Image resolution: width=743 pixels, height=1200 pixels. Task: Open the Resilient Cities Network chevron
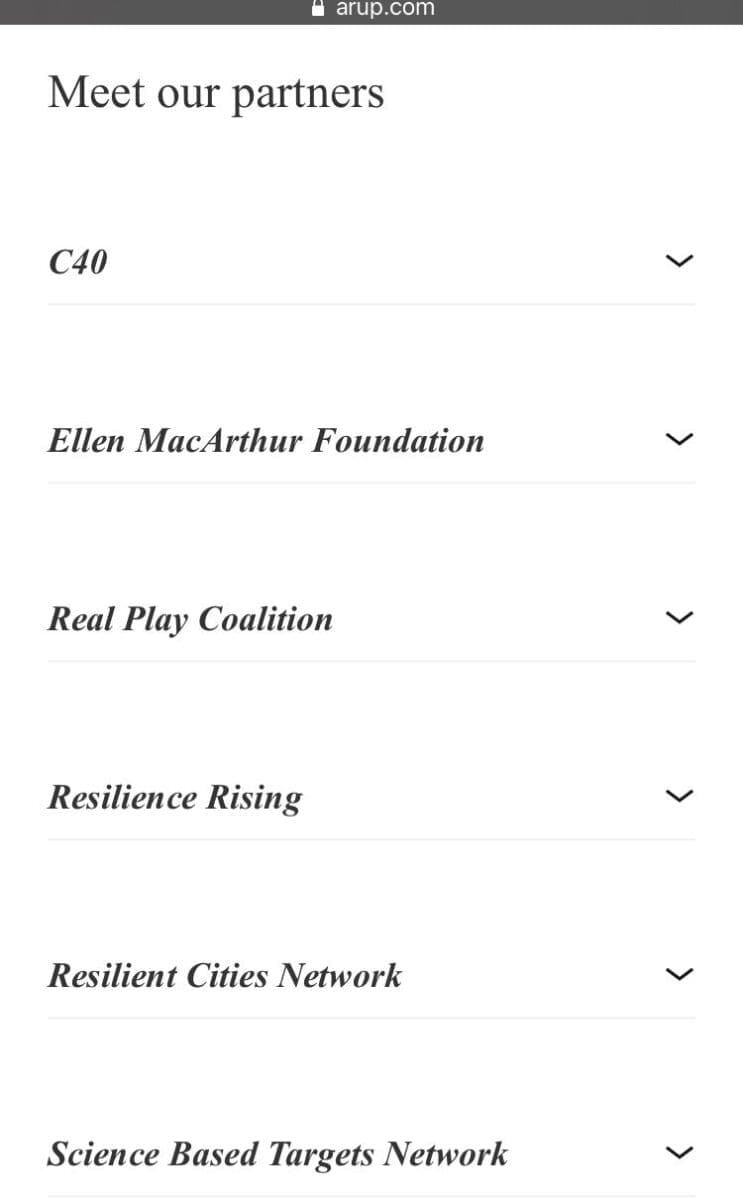[679, 974]
